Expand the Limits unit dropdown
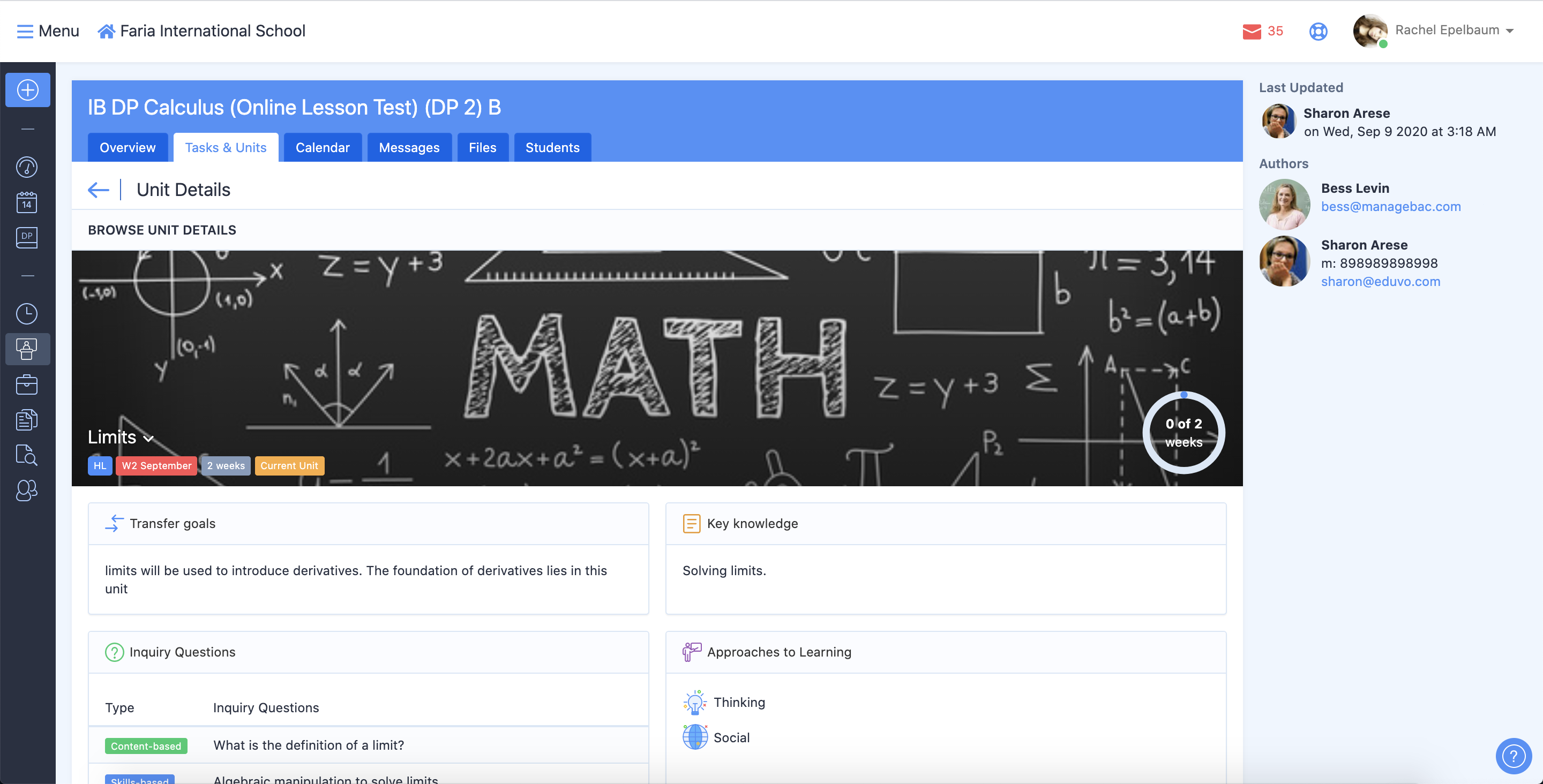The height and width of the screenshot is (784, 1543). click(x=121, y=437)
